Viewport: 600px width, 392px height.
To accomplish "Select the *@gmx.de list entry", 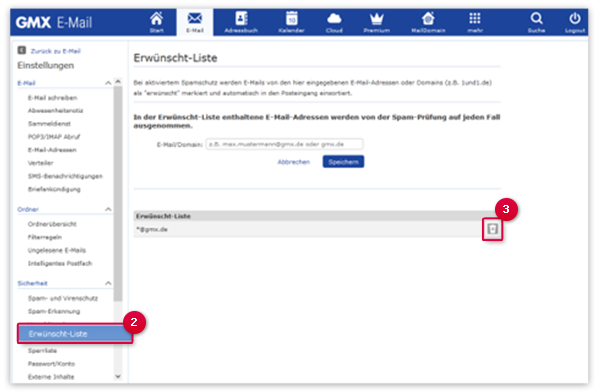I will coord(152,229).
